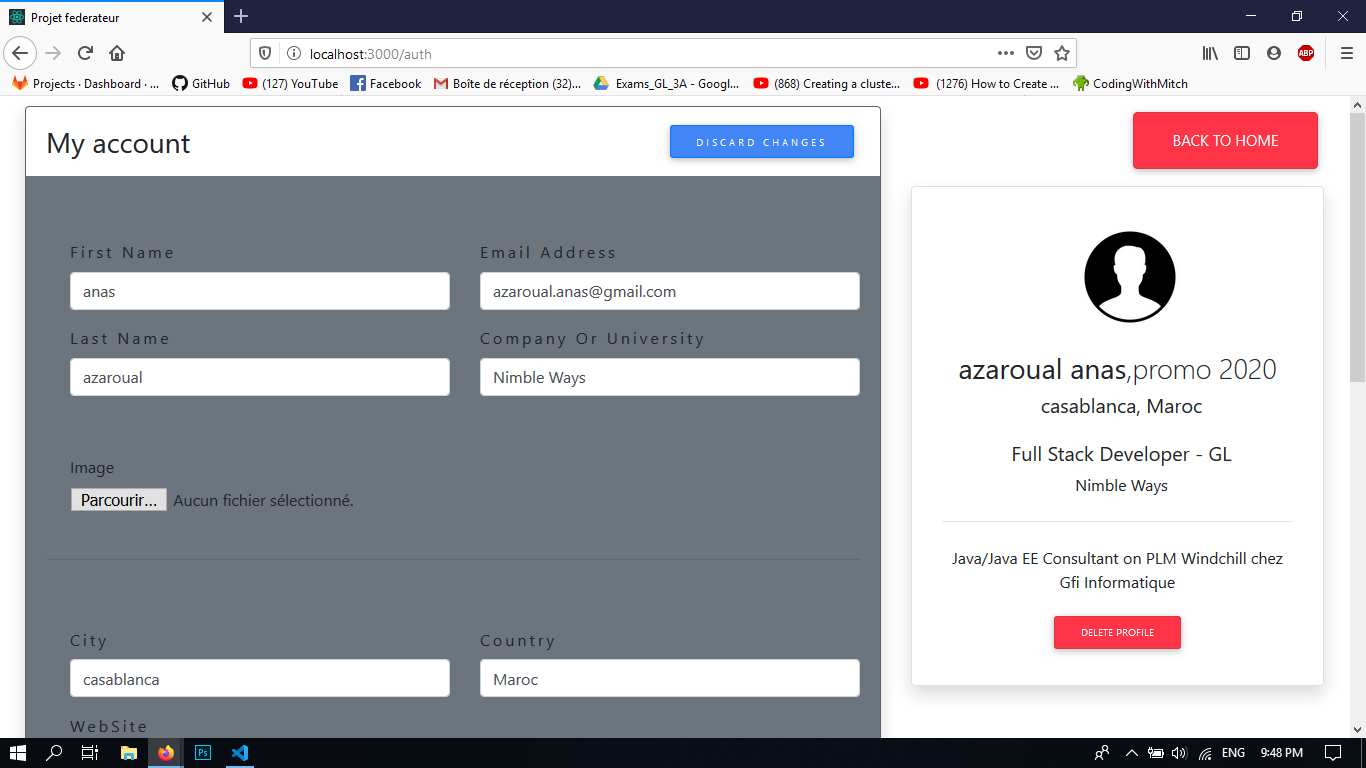Open the GitHub bookmark
The height and width of the screenshot is (768, 1366).
[x=201, y=84]
